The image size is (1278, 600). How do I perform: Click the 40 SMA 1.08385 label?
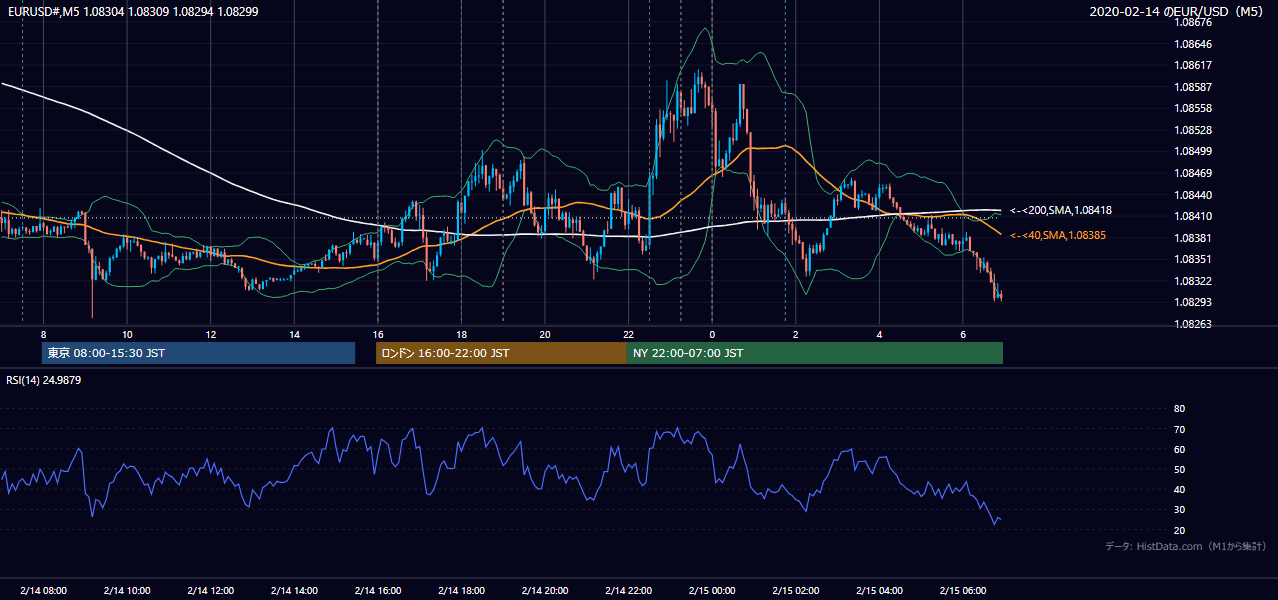coord(1058,235)
